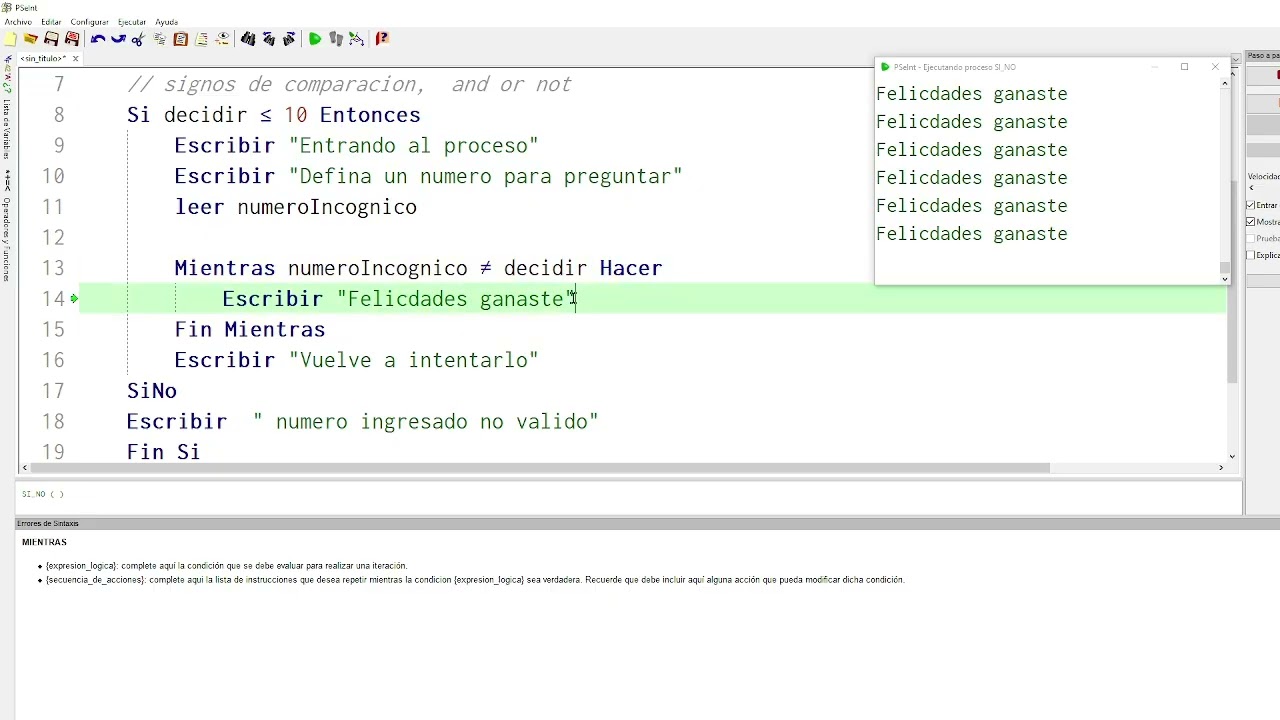
Task: Click the "Vuelve a intentarlo" string on line 16
Action: [414, 360]
